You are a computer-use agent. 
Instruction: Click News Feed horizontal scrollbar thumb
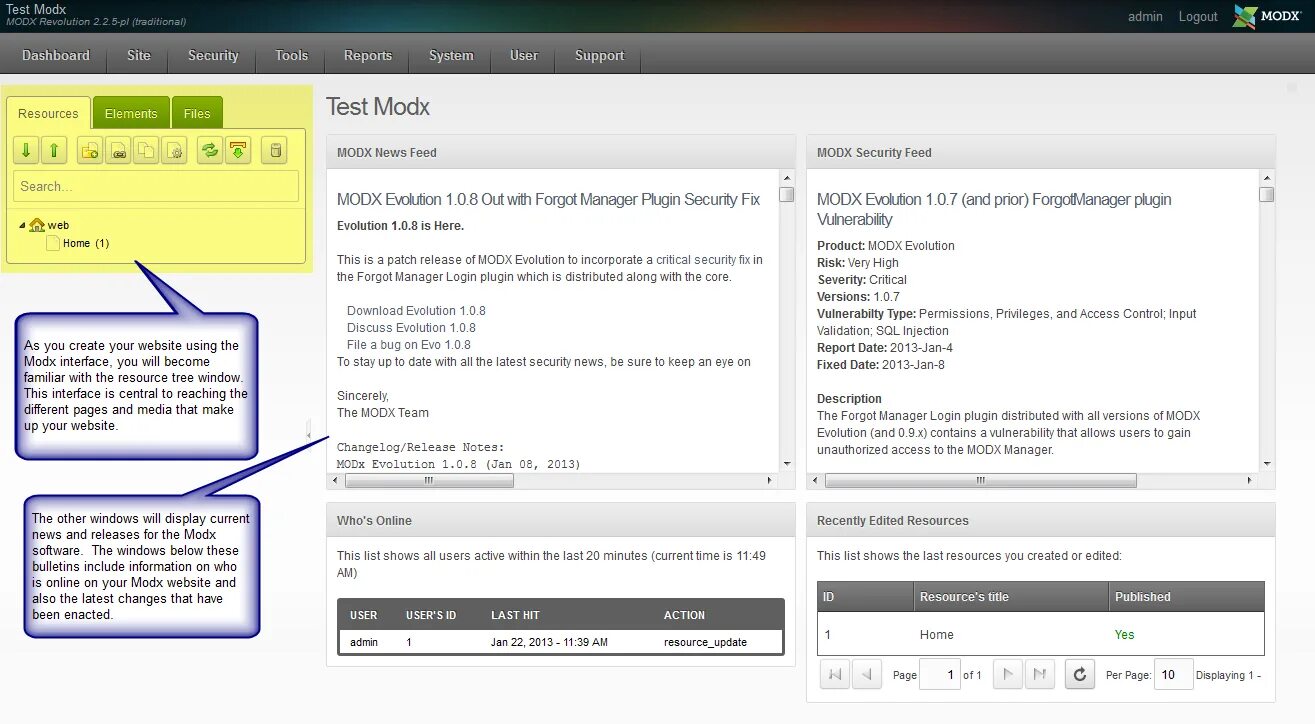click(x=429, y=480)
